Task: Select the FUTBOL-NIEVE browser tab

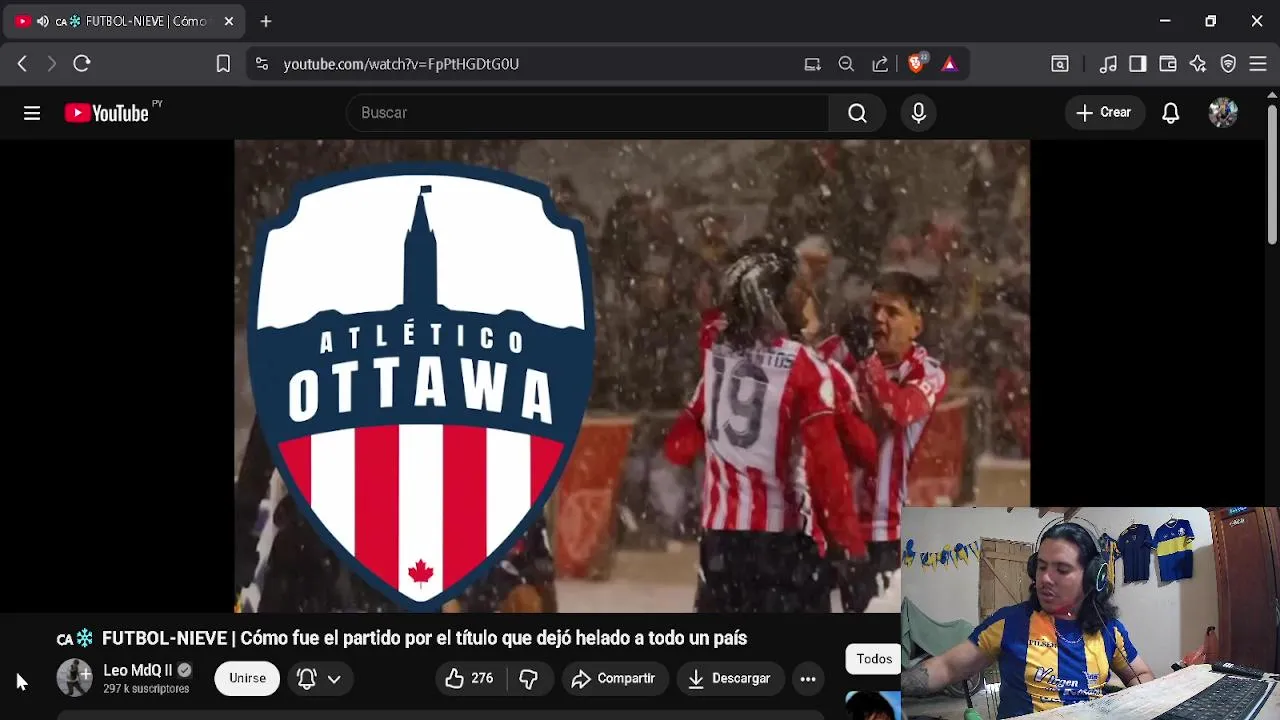Action: (x=125, y=21)
